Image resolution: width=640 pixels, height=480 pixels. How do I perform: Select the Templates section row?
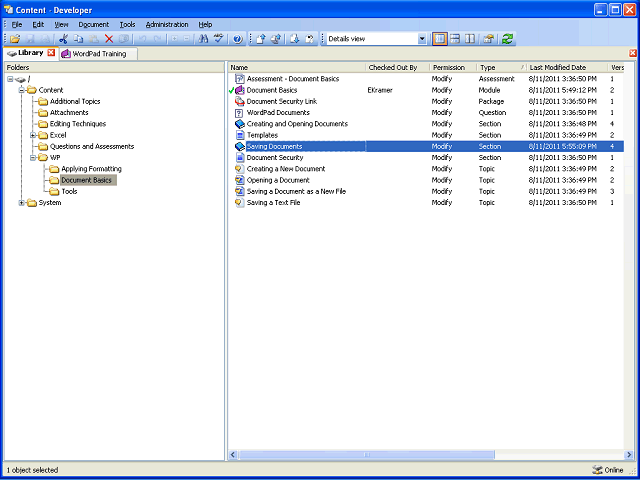[x=426, y=135]
